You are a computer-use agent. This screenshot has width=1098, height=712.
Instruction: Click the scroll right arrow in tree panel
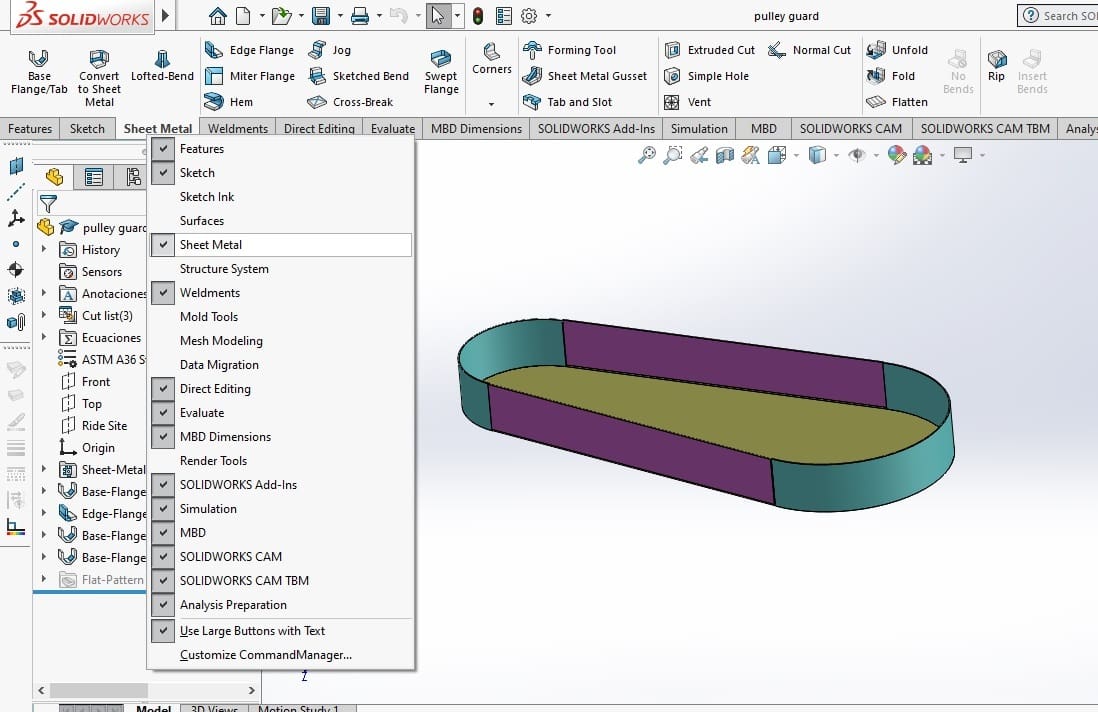[252, 690]
